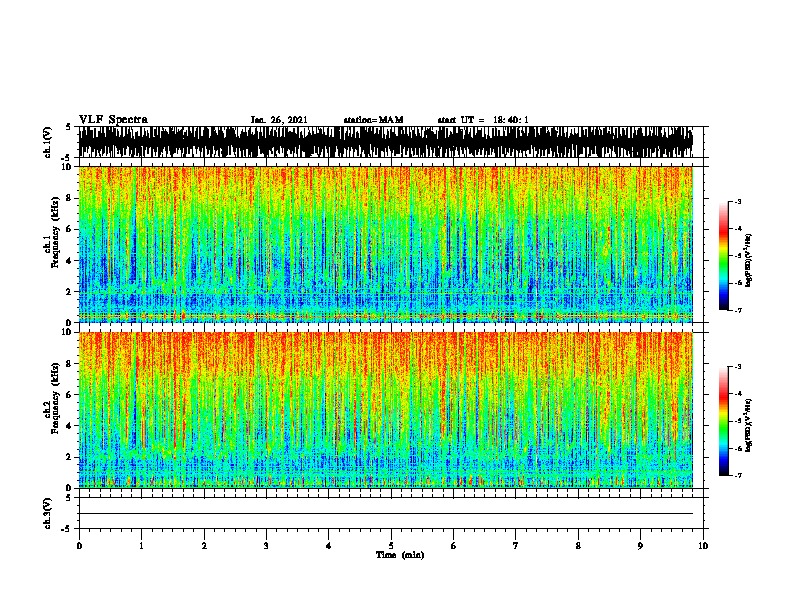The height and width of the screenshot is (612, 792).
Task: Click the flat ch.3(V) trace line
Action: 385,514
